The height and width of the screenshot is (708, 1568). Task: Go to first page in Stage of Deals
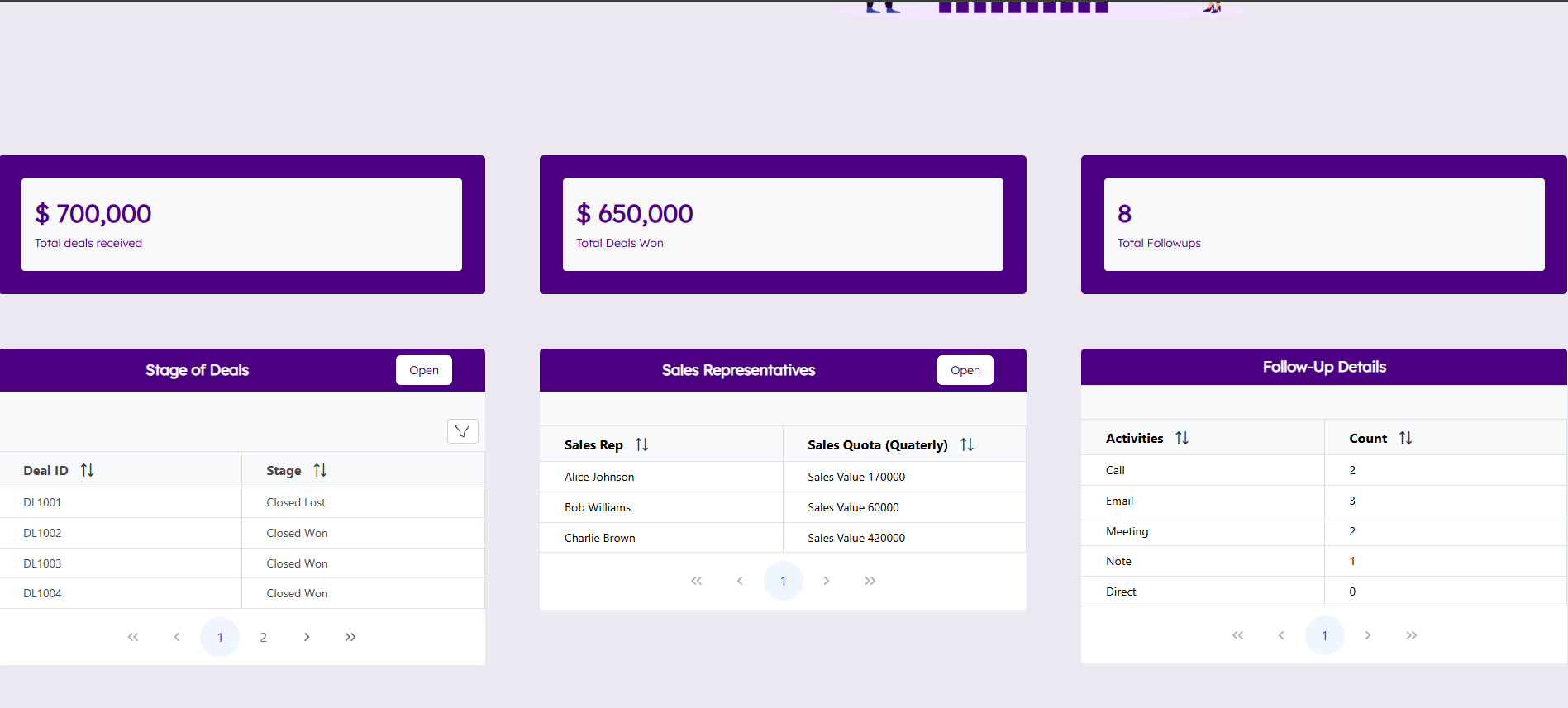click(x=133, y=637)
